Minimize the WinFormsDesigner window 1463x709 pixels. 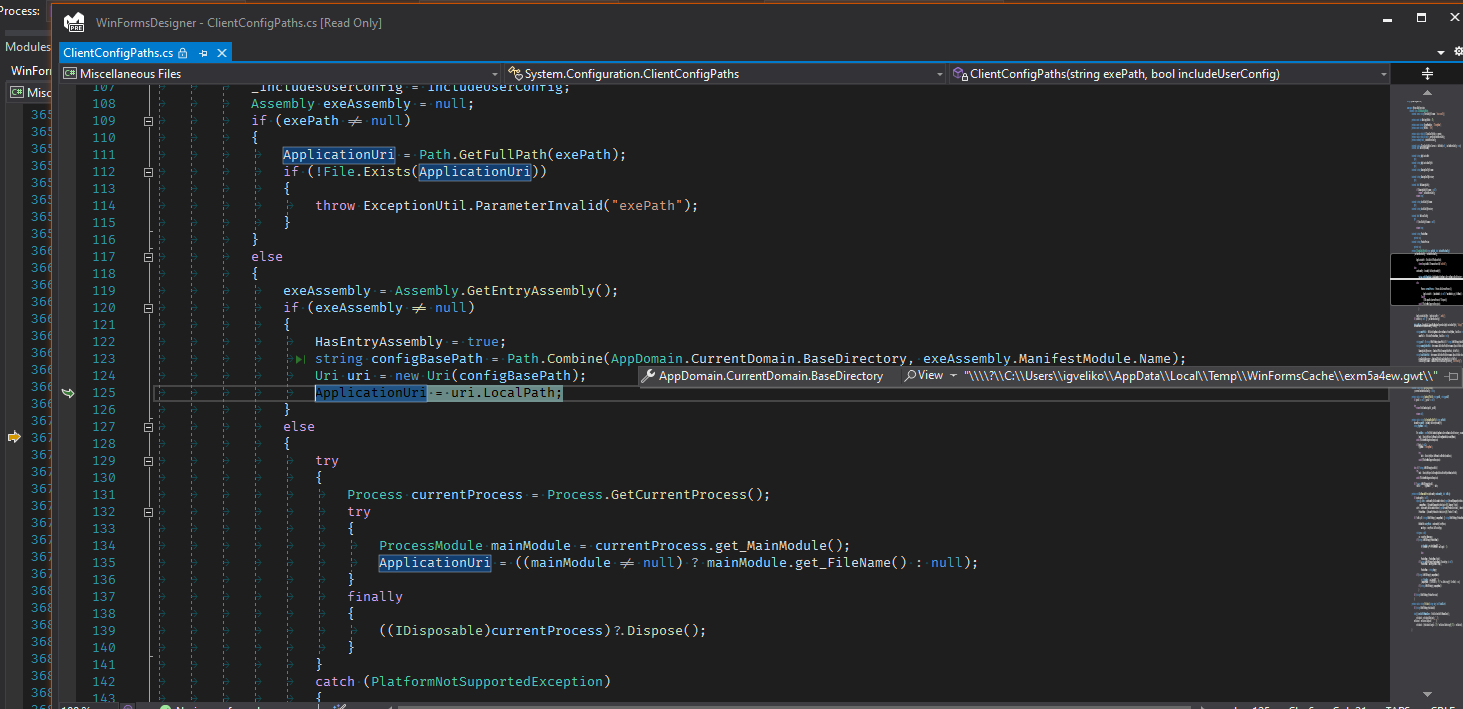click(x=1388, y=18)
